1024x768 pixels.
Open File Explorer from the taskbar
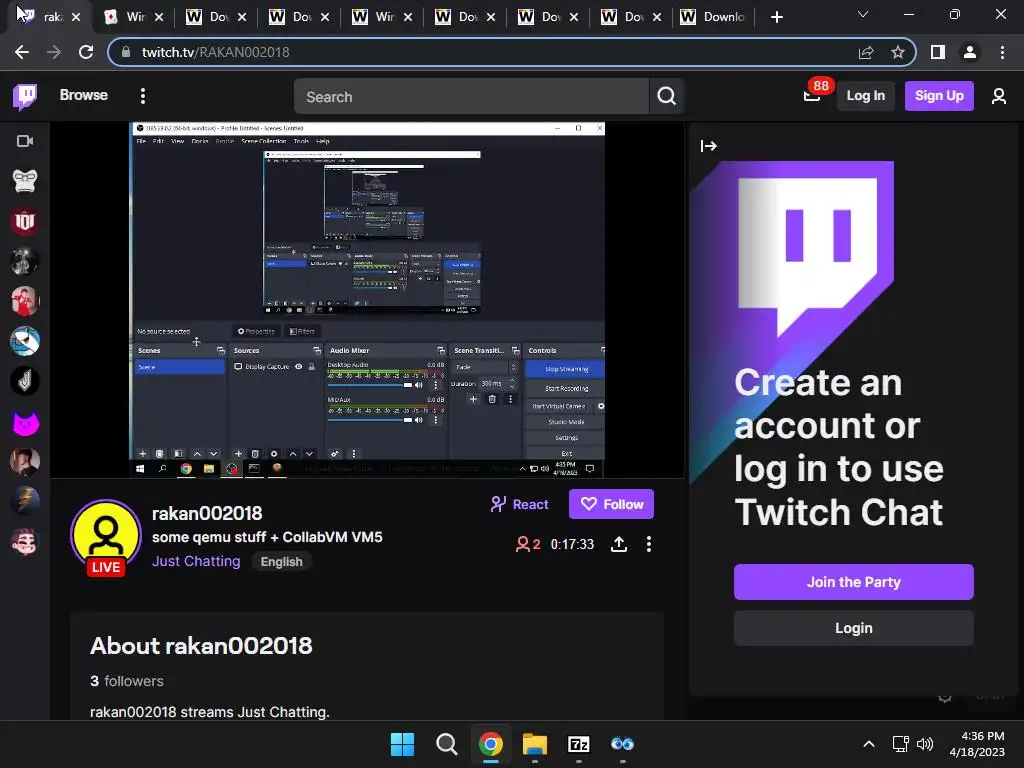click(535, 744)
